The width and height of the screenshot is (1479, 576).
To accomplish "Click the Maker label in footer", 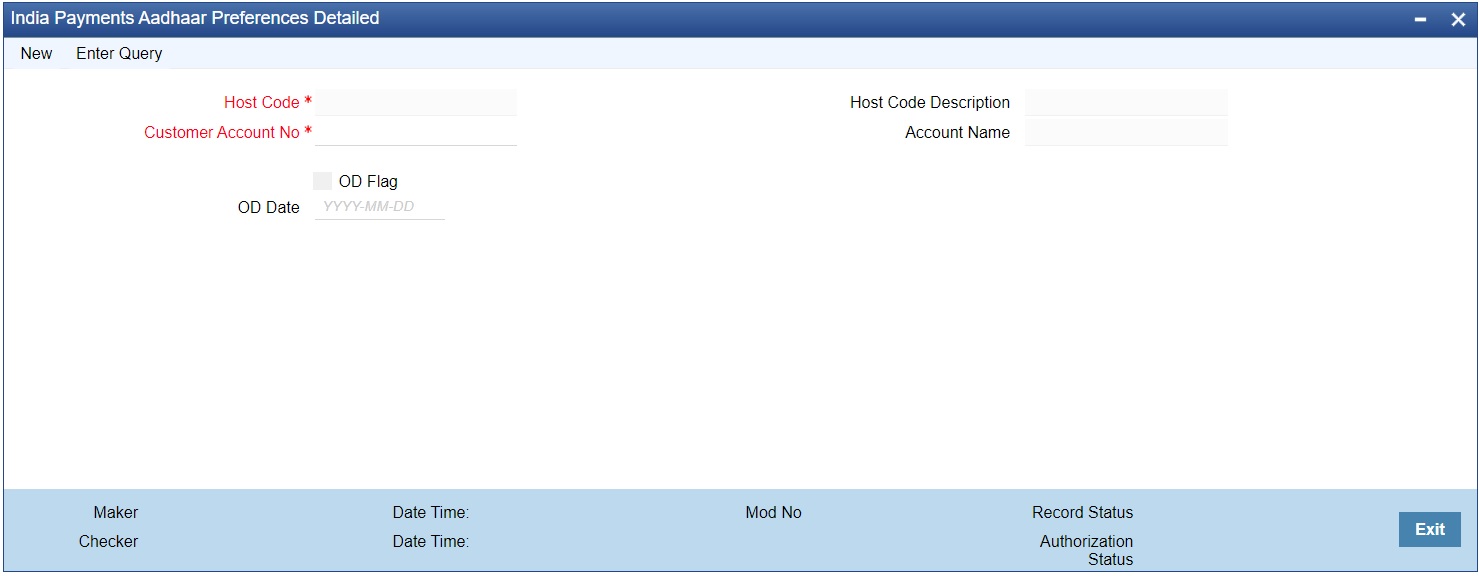I will point(116,512).
